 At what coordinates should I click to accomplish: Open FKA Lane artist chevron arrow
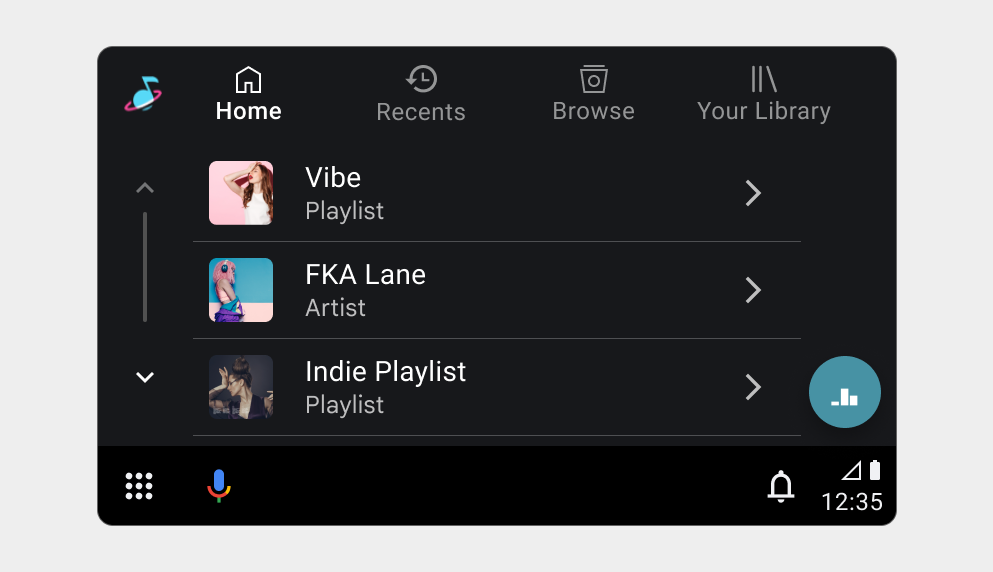tap(754, 290)
